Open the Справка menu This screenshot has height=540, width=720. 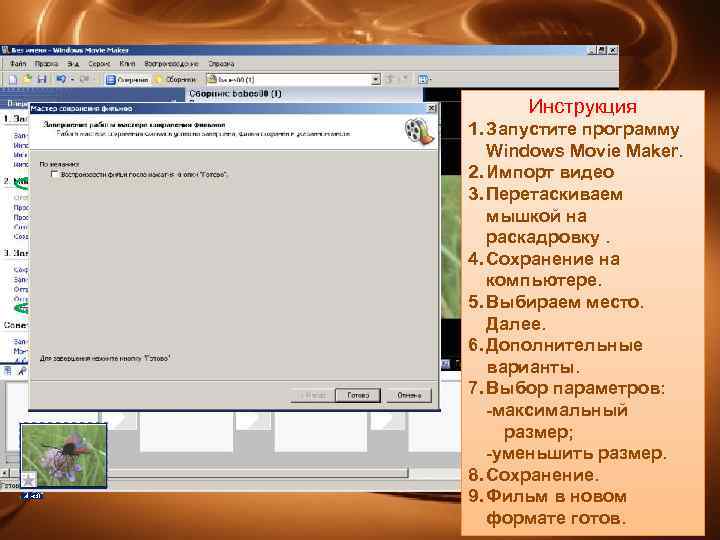(x=221, y=64)
